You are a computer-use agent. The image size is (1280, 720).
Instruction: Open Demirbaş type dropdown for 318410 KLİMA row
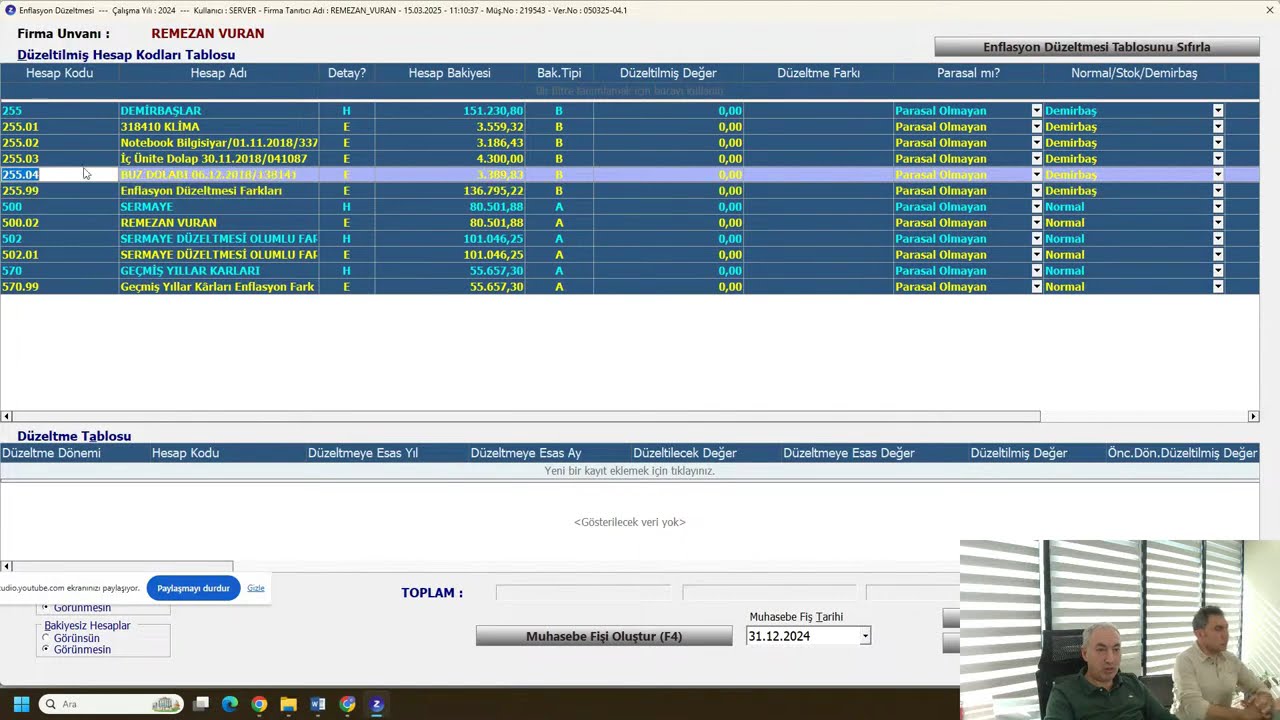click(1217, 127)
